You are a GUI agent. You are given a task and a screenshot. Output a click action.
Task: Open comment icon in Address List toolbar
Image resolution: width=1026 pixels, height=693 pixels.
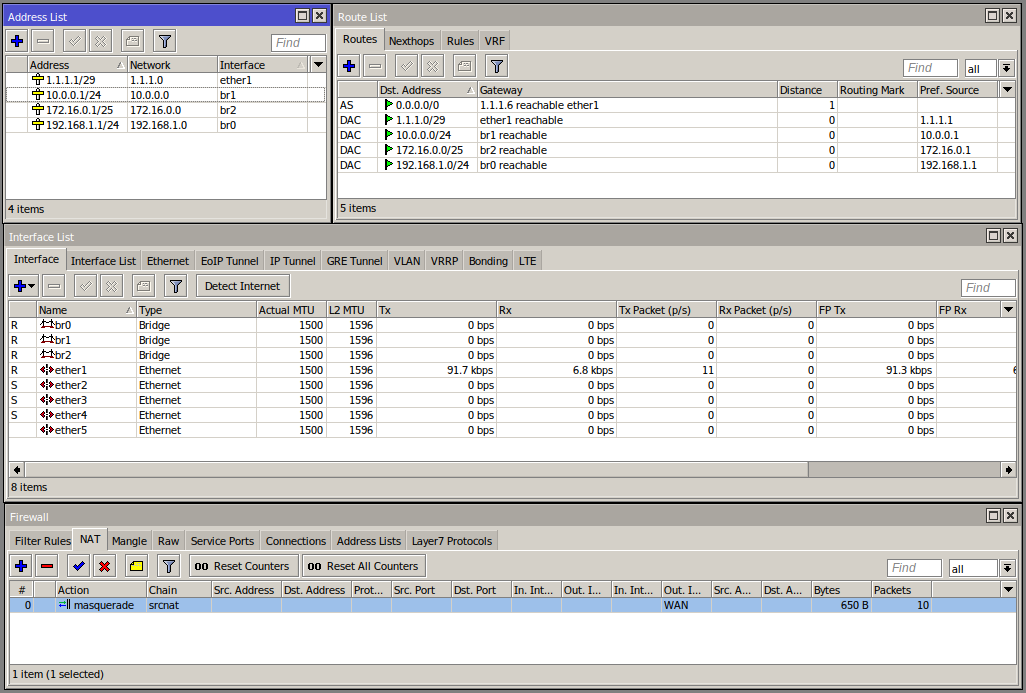click(x=132, y=41)
